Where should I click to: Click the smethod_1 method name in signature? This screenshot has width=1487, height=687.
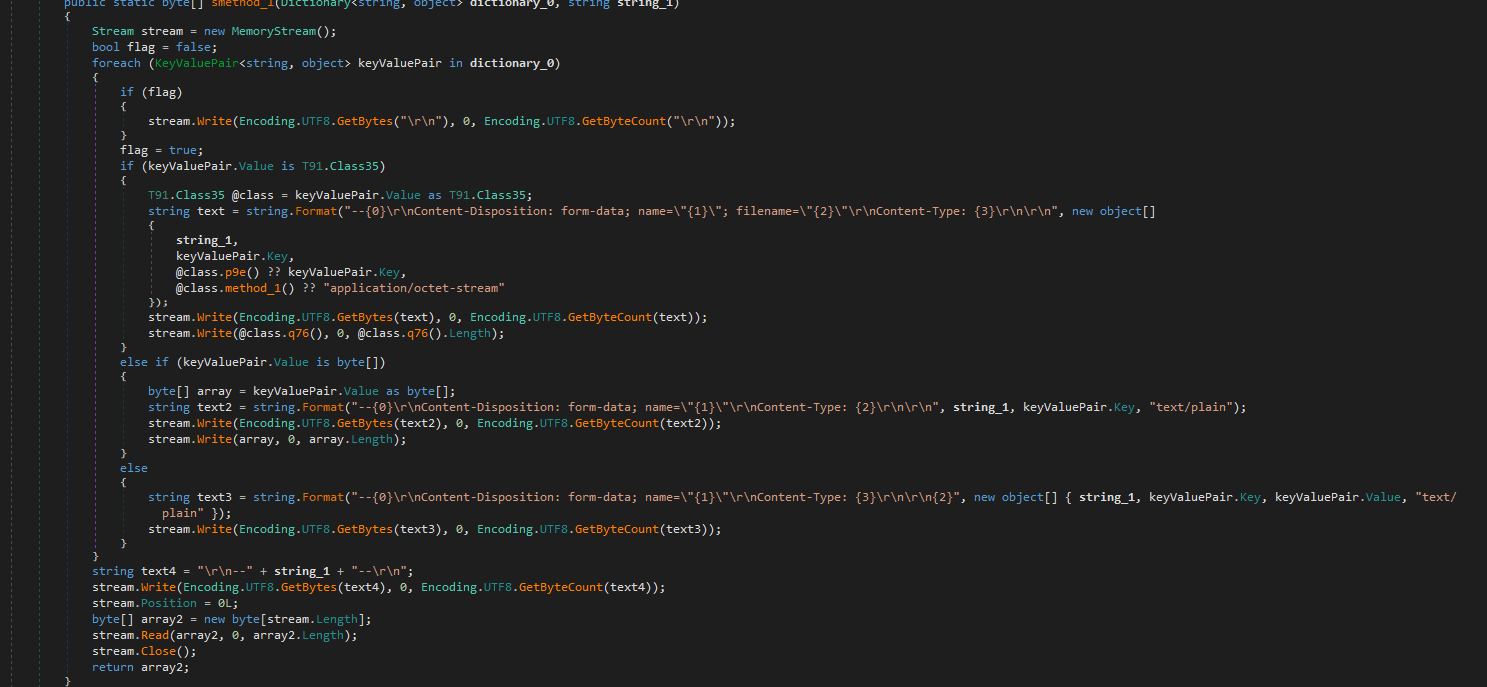pos(248,3)
